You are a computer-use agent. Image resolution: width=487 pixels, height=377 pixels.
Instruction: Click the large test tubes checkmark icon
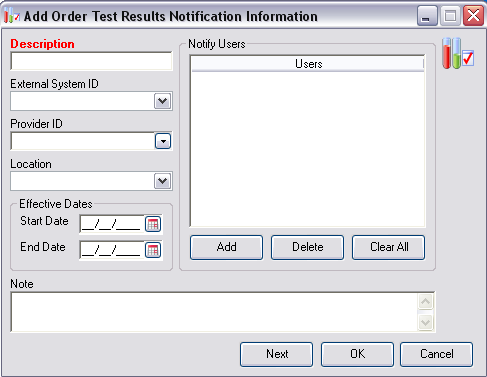458,53
